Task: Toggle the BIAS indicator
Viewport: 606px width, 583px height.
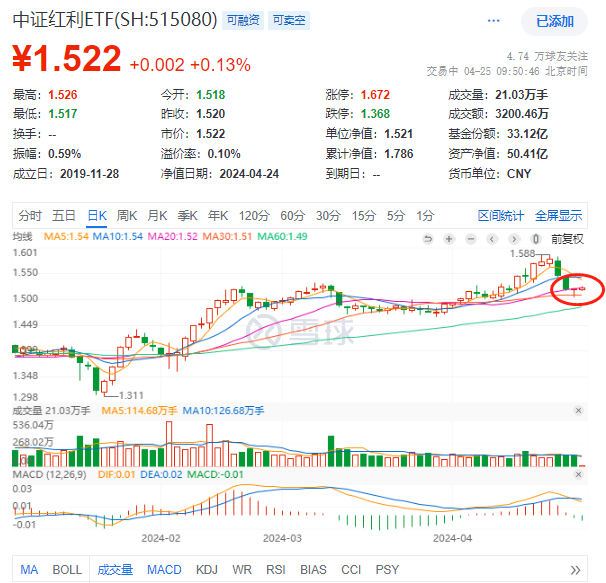Action: [313, 569]
